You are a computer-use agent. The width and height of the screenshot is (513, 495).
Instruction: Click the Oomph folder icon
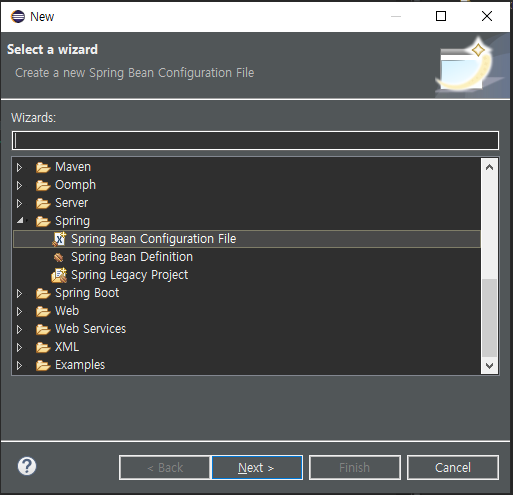[x=43, y=185]
